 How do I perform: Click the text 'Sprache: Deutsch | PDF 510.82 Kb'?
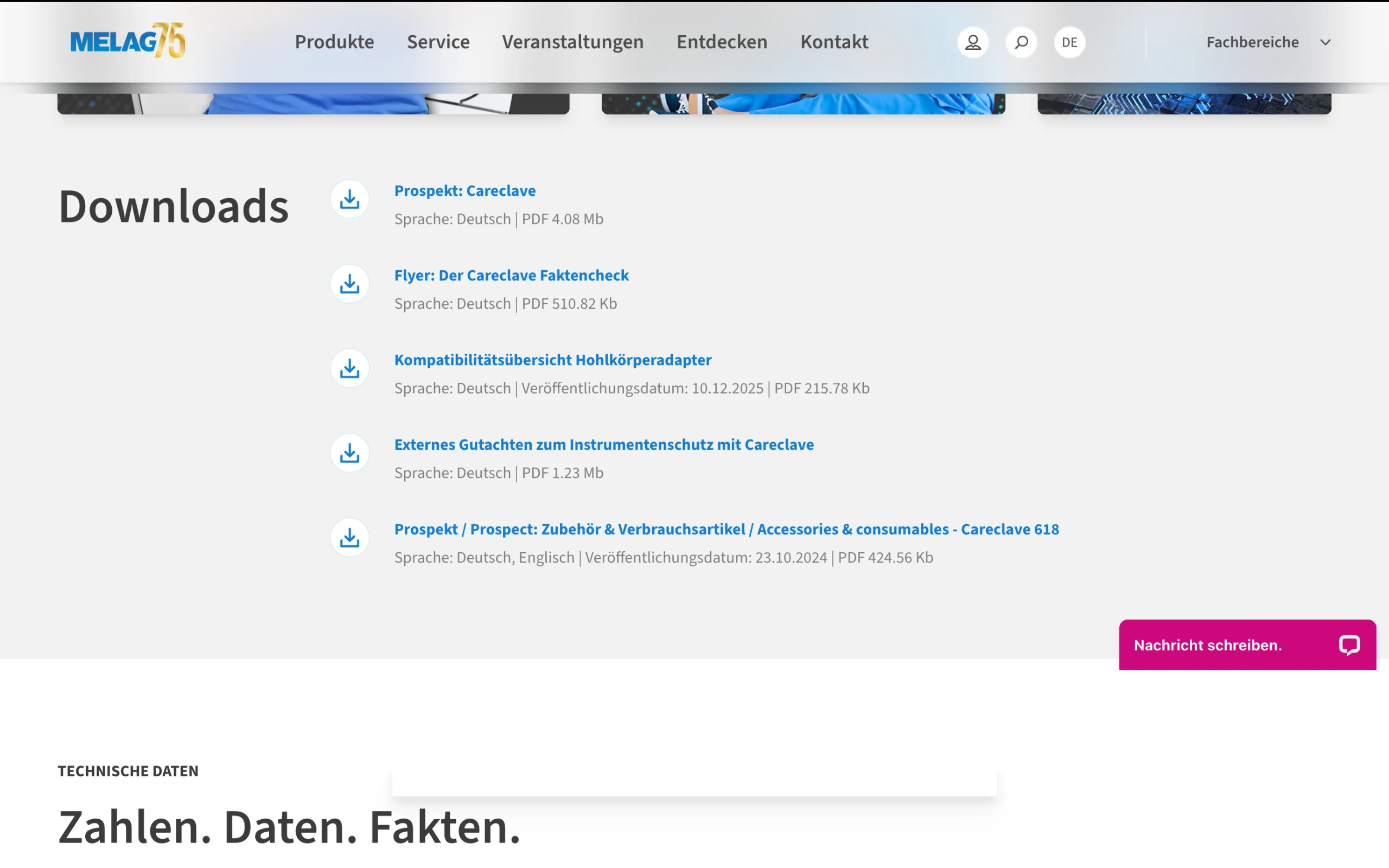coord(506,304)
